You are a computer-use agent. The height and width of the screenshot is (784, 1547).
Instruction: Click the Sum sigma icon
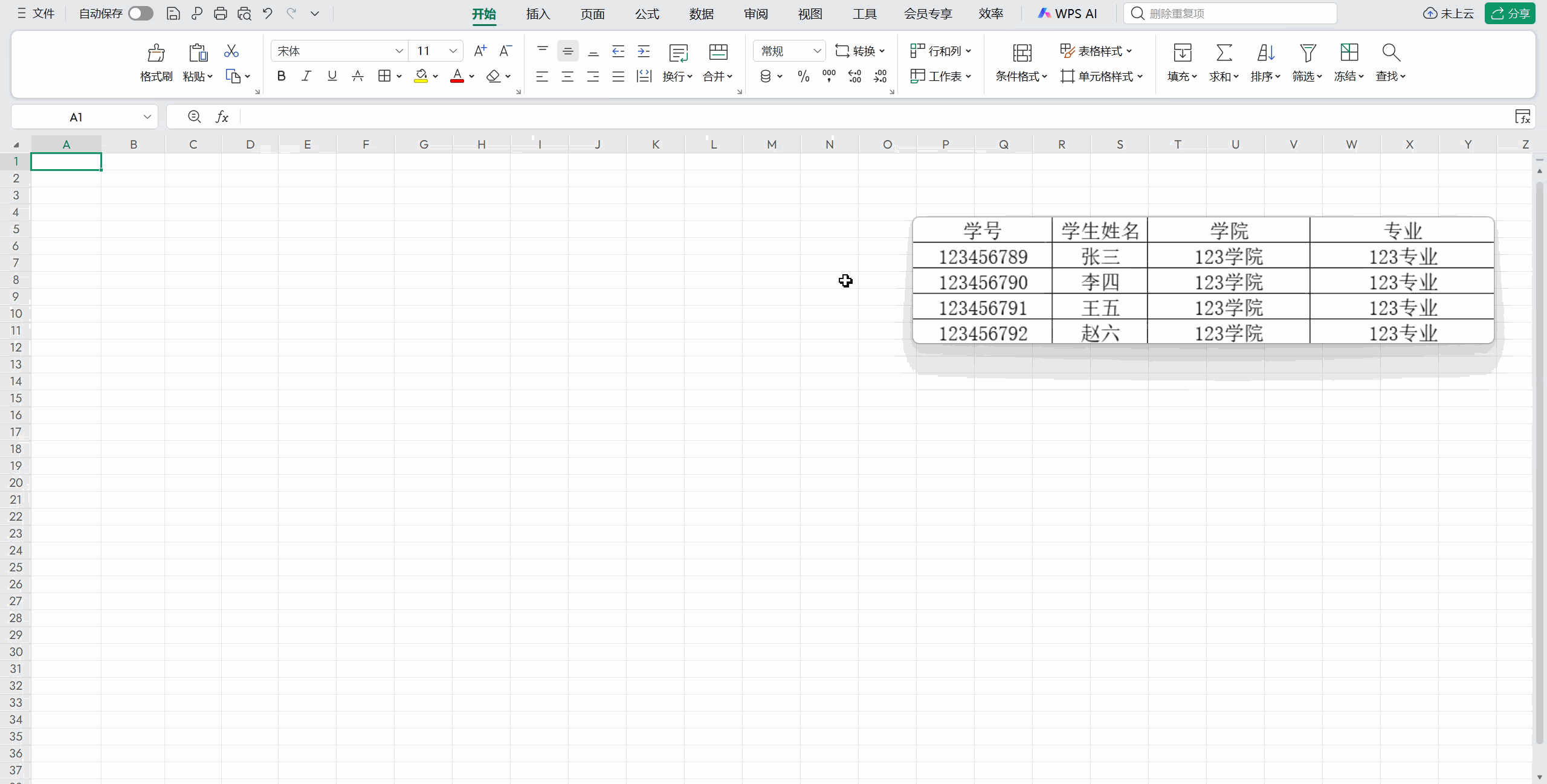pos(1224,53)
